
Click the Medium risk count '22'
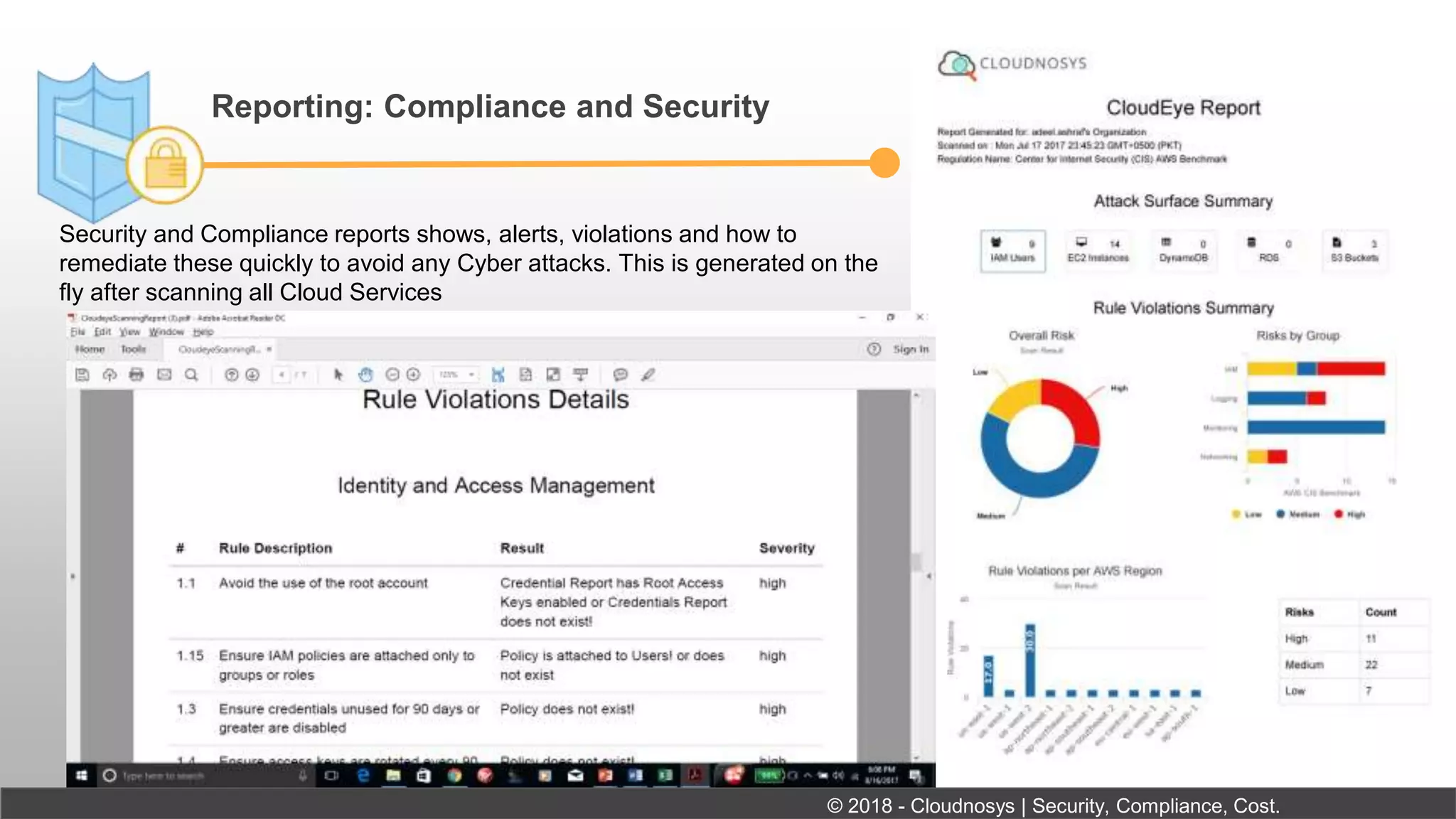coord(1371,665)
